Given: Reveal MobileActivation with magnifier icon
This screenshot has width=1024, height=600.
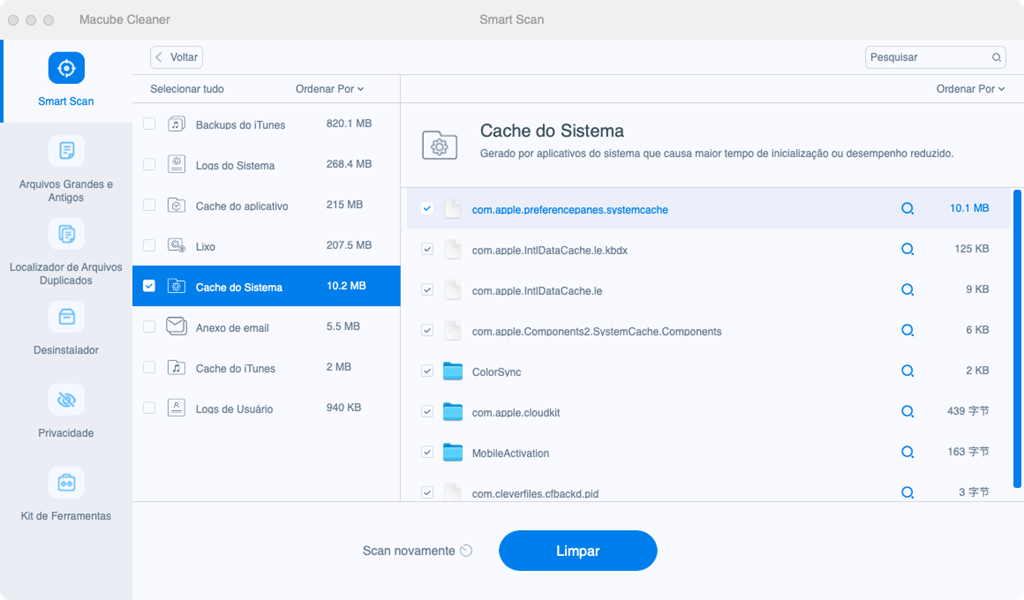Looking at the screenshot, I should [x=907, y=452].
